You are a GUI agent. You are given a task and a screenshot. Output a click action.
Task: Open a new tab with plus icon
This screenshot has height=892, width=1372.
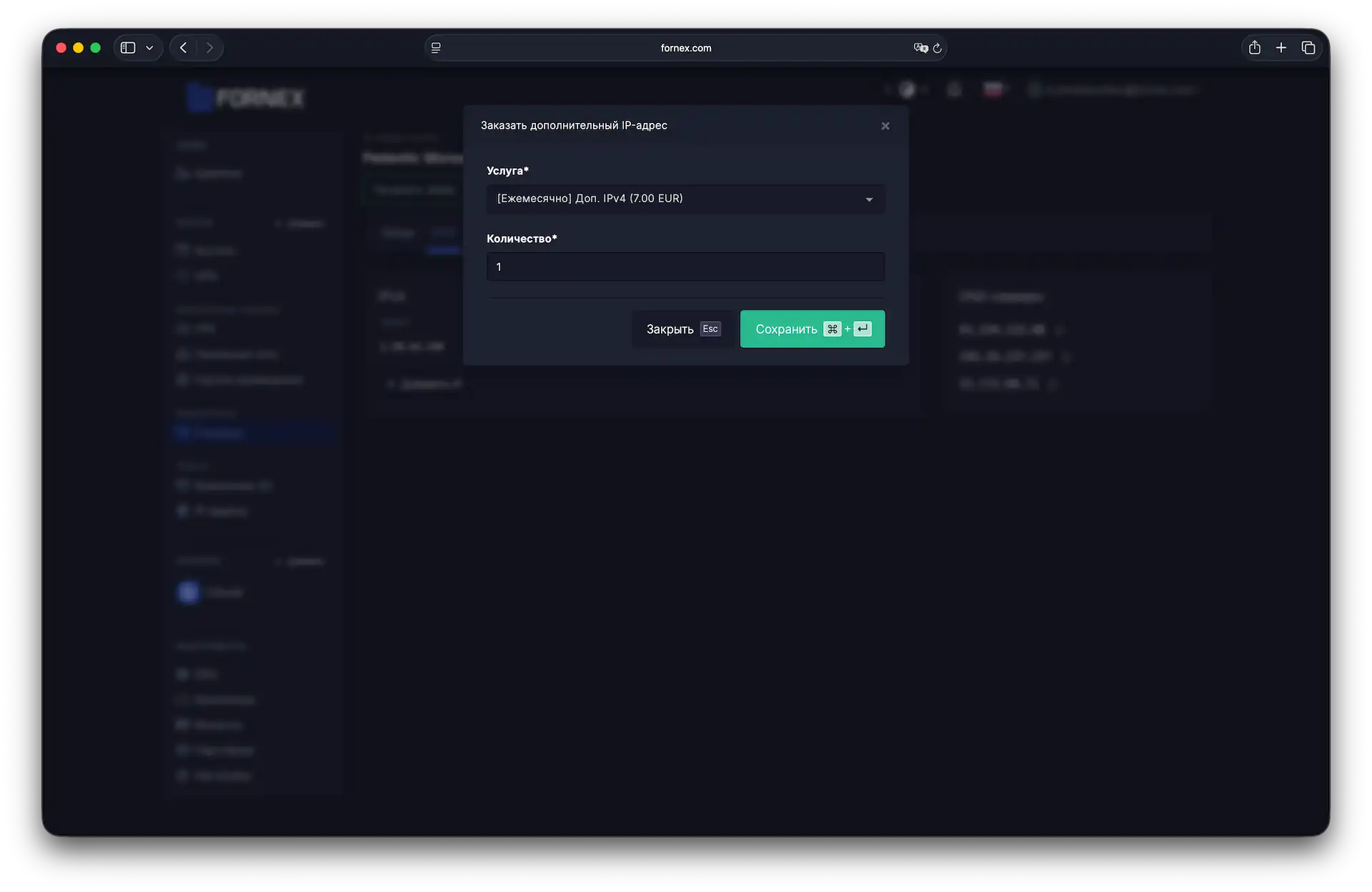tap(1281, 48)
